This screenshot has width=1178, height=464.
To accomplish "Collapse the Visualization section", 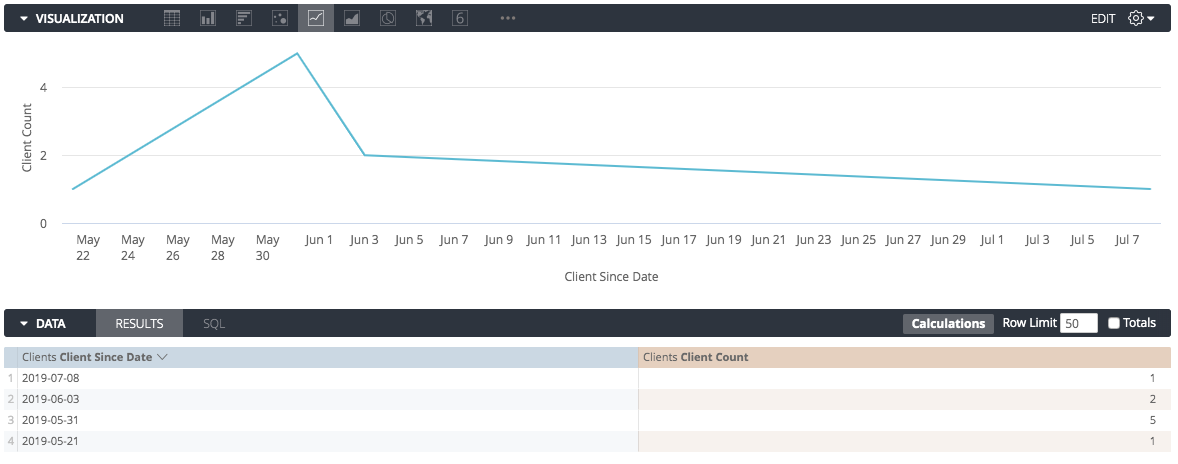I will [x=24, y=18].
